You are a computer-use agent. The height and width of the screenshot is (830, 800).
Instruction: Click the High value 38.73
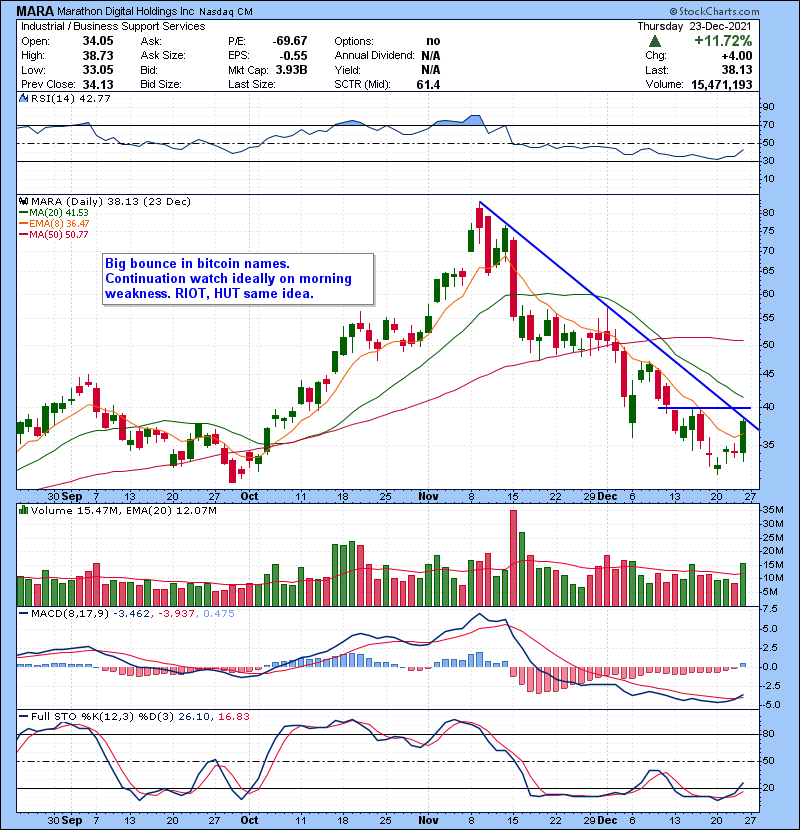(98, 55)
